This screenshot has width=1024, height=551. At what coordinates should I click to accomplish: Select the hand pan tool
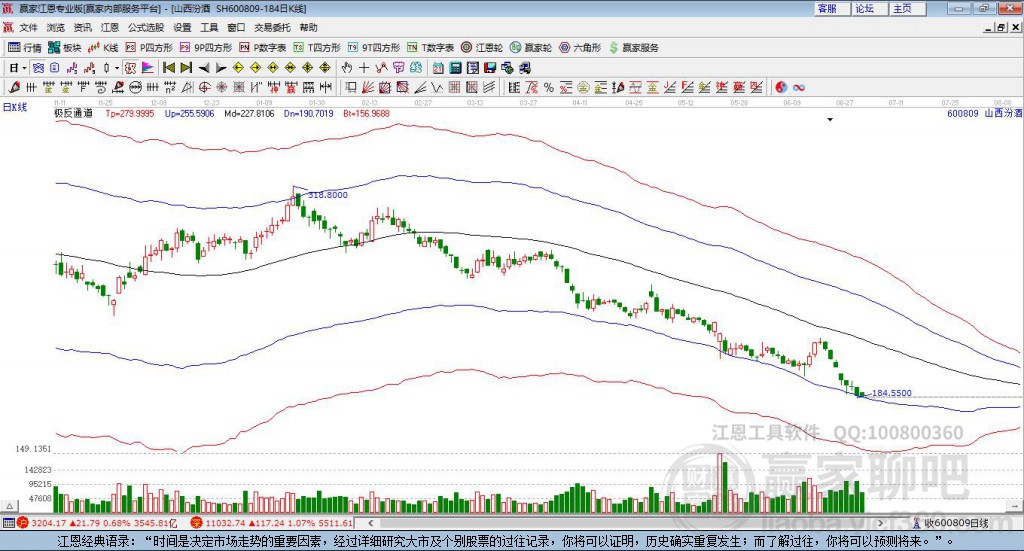pos(347,68)
